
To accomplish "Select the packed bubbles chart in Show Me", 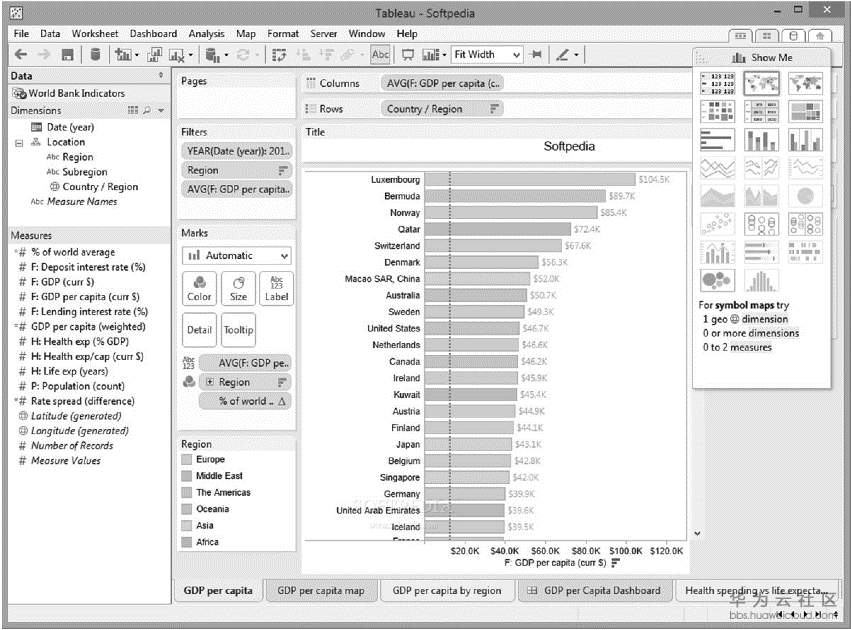I will [717, 281].
